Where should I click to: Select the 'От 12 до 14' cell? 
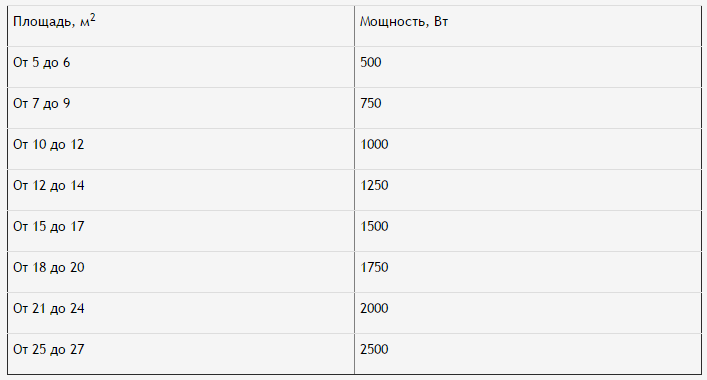pos(181,190)
